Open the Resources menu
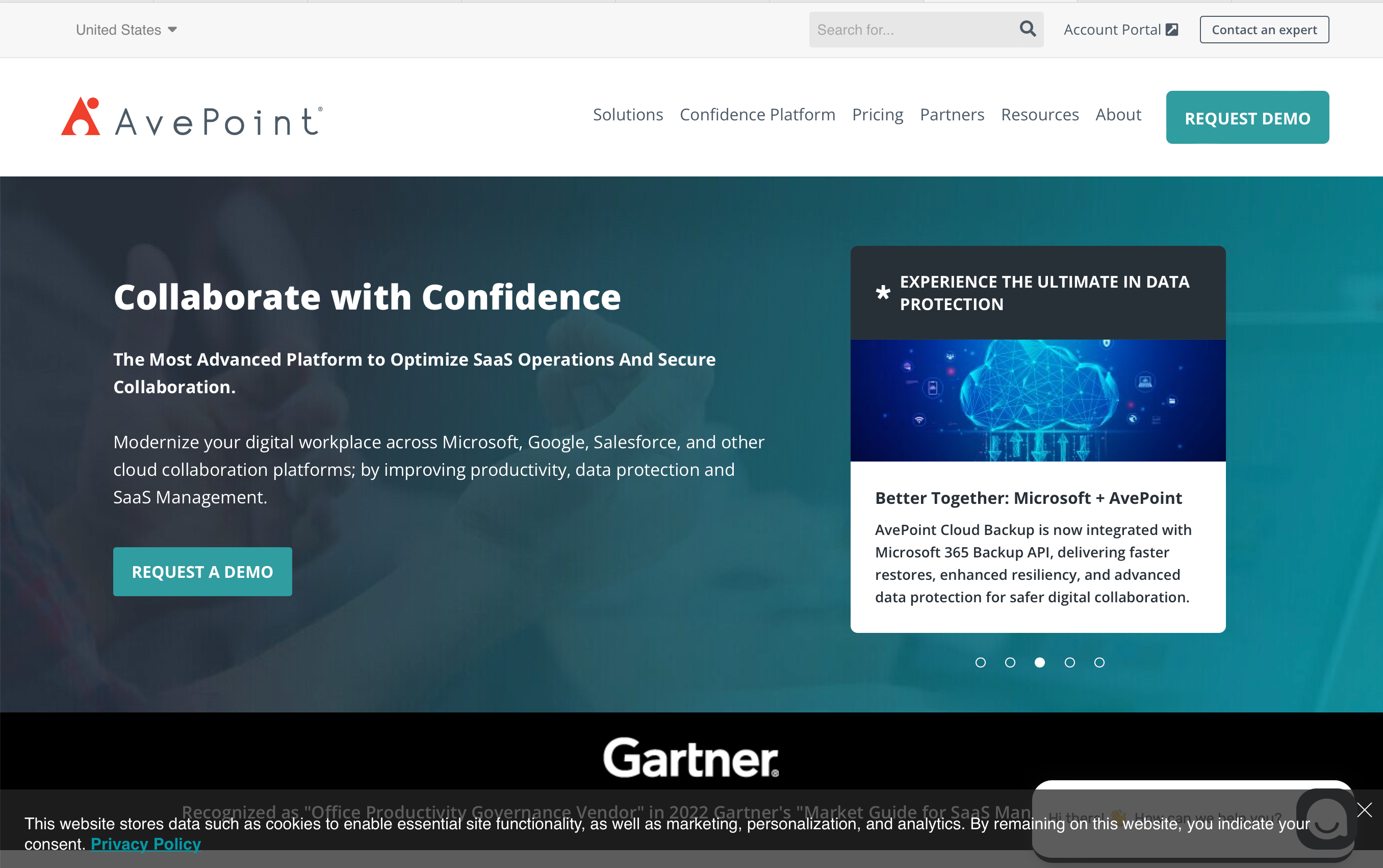The image size is (1383, 868). coord(1040,115)
